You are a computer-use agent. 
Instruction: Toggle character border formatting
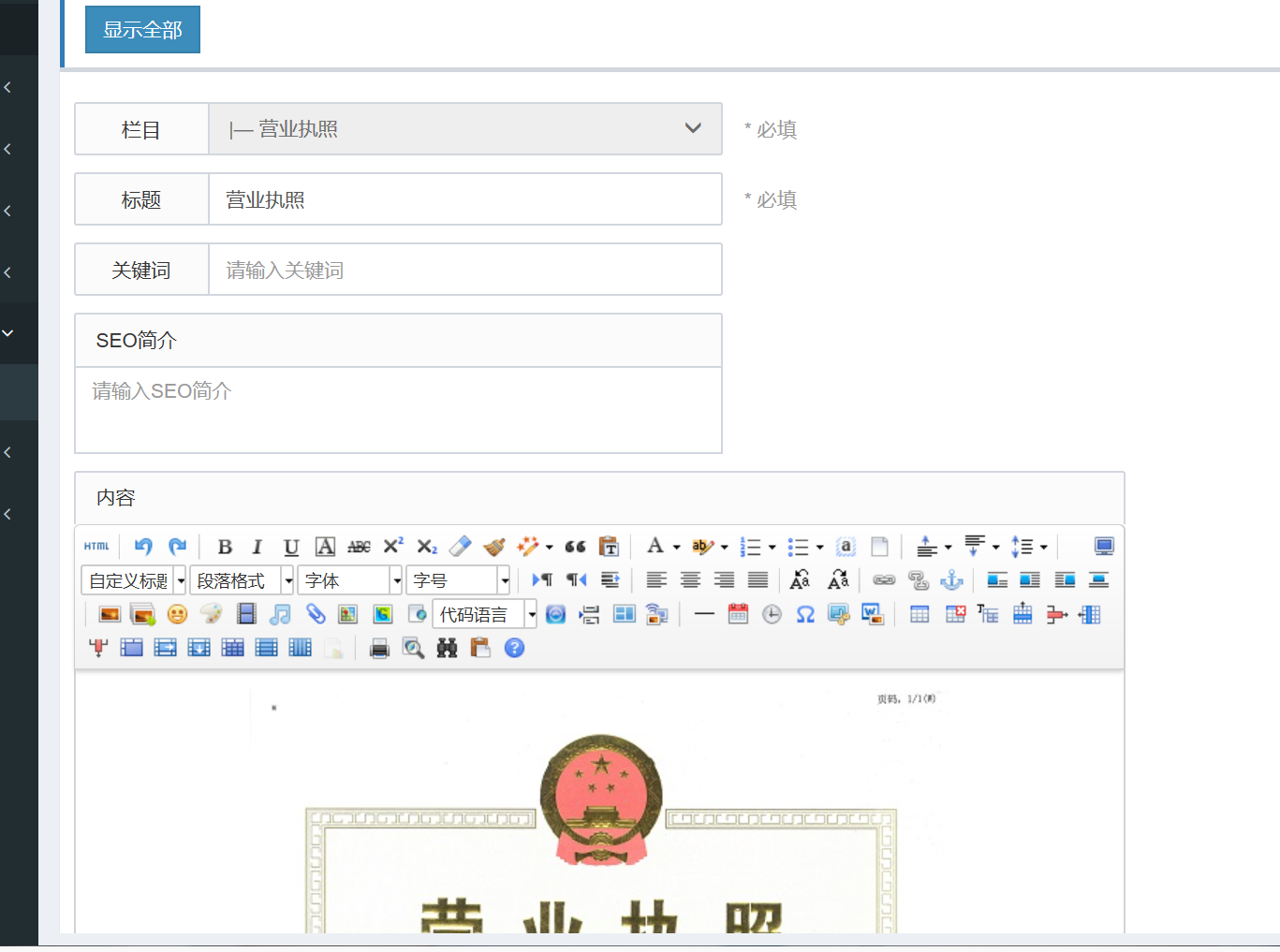pyautogui.click(x=325, y=547)
